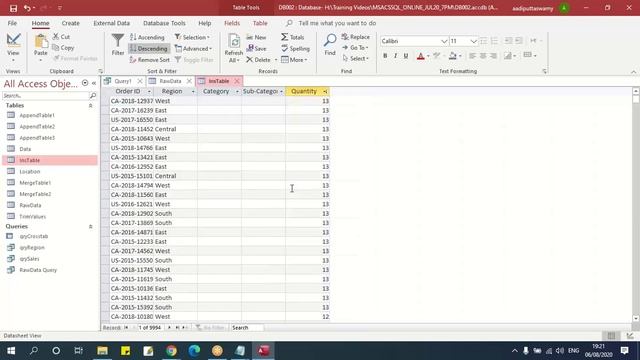The width and height of the screenshot is (640, 360).
Task: Run the Spelling check
Action: click(296, 49)
